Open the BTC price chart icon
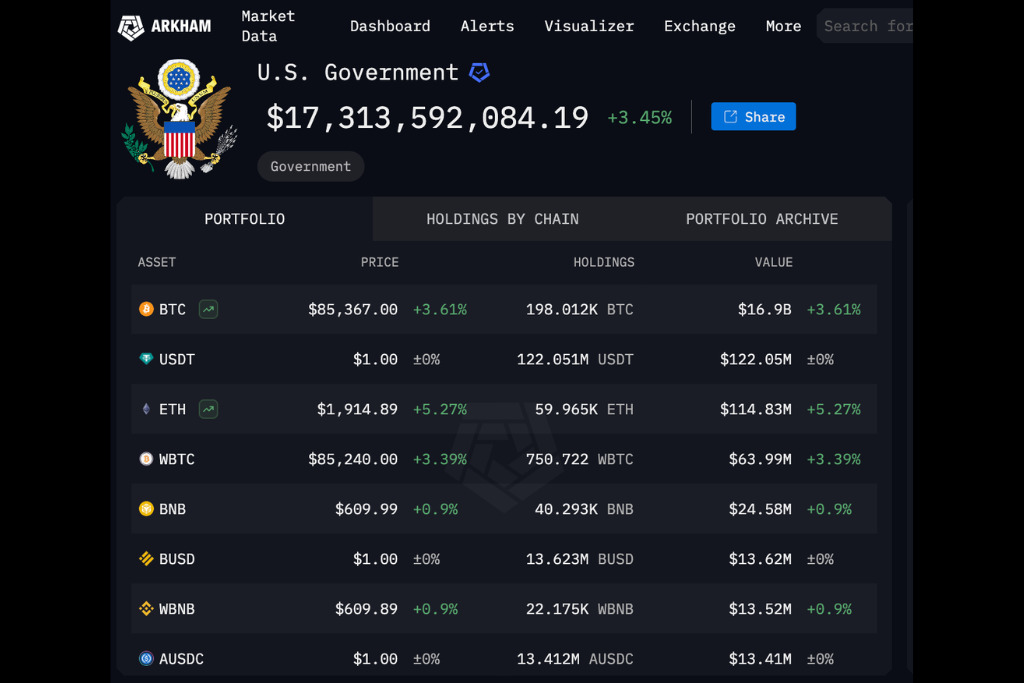The width and height of the screenshot is (1024, 683). tap(208, 309)
